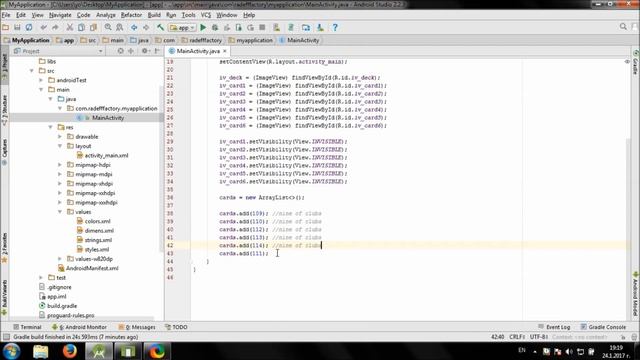Open the TODO tool window

coord(176,327)
